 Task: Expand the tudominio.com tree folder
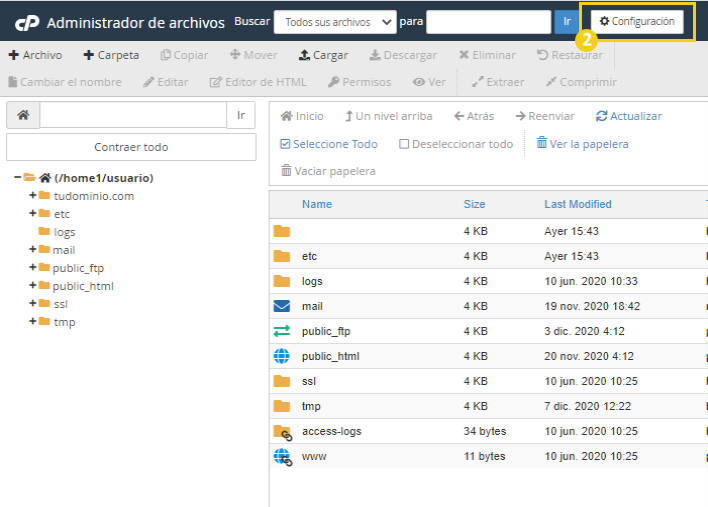coord(33,195)
